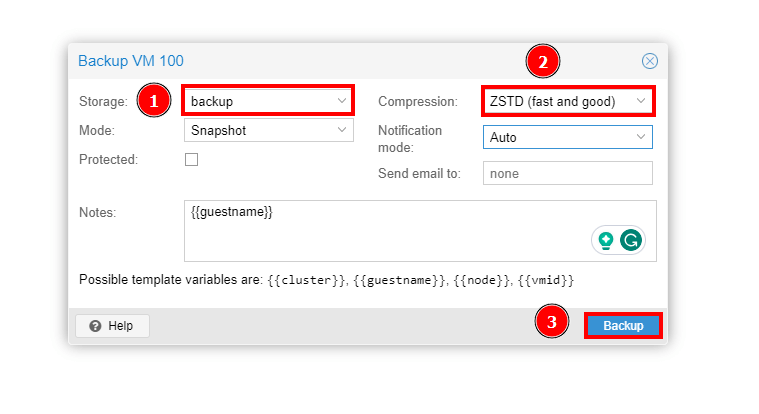Click the red circle badge numbered 2

(542, 62)
